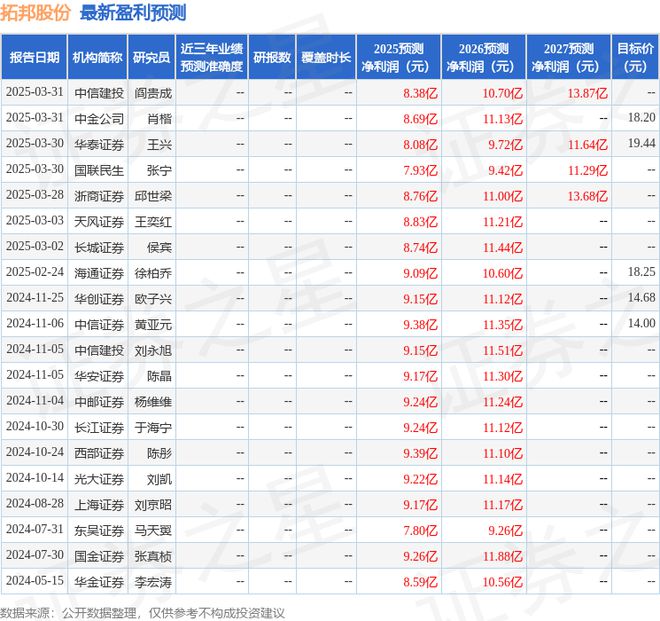Click 2027 forecast value 13.87亿
The image size is (660, 621).
[588, 93]
